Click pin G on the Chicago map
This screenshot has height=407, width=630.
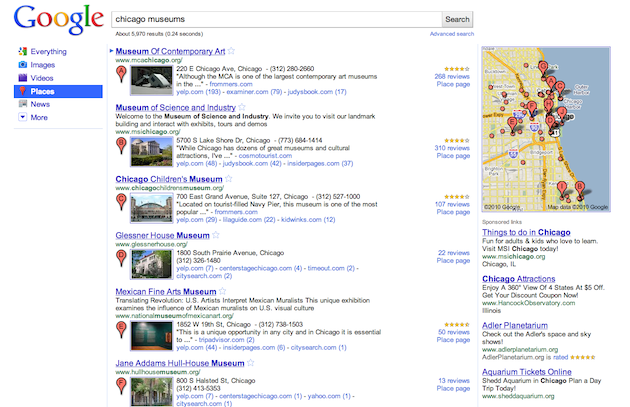point(544,68)
